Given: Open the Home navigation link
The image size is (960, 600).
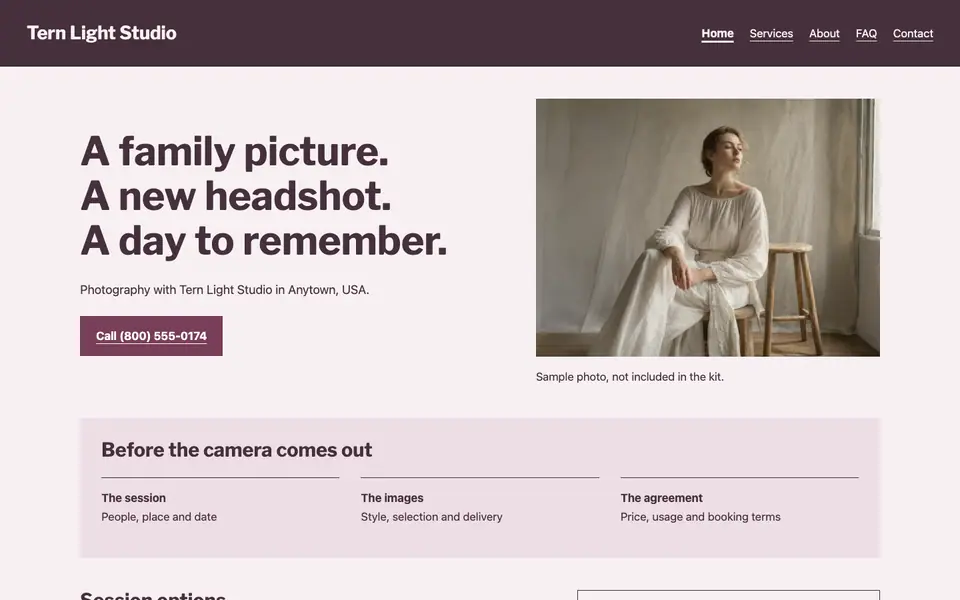Looking at the screenshot, I should point(717,34).
